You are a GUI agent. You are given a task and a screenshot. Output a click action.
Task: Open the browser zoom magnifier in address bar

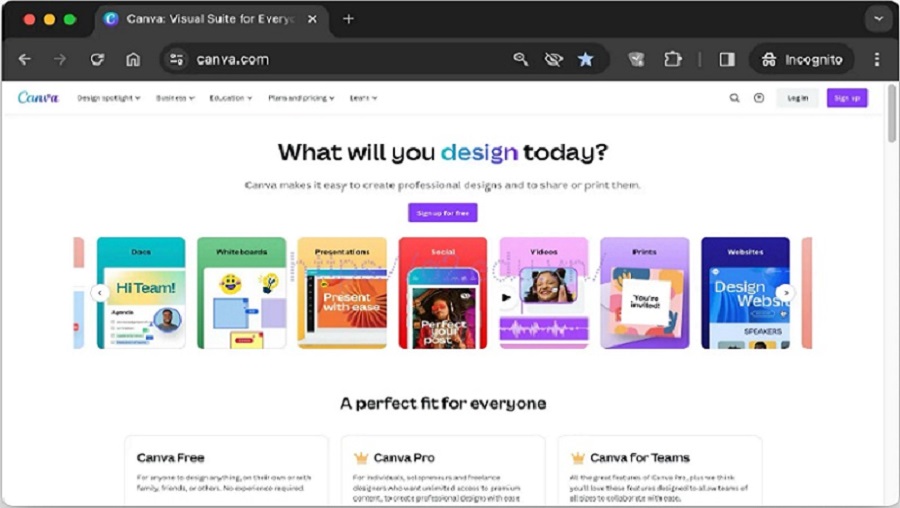point(521,59)
